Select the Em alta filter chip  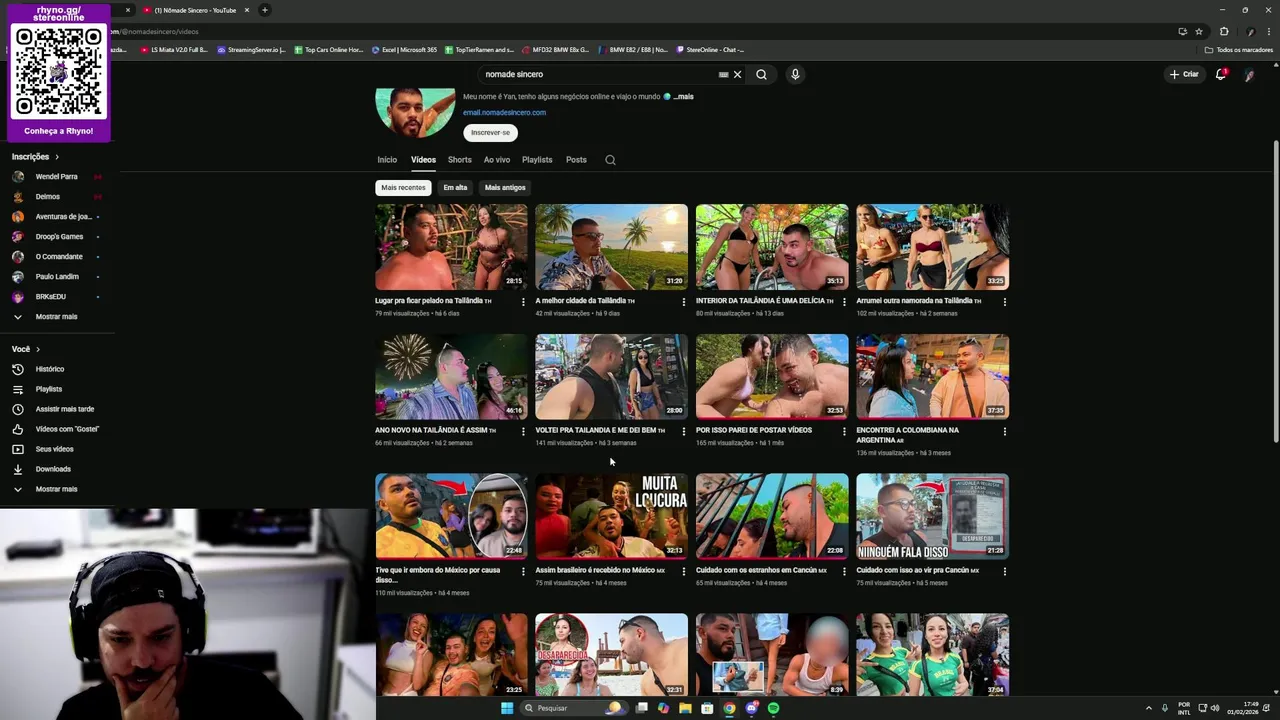click(x=455, y=188)
